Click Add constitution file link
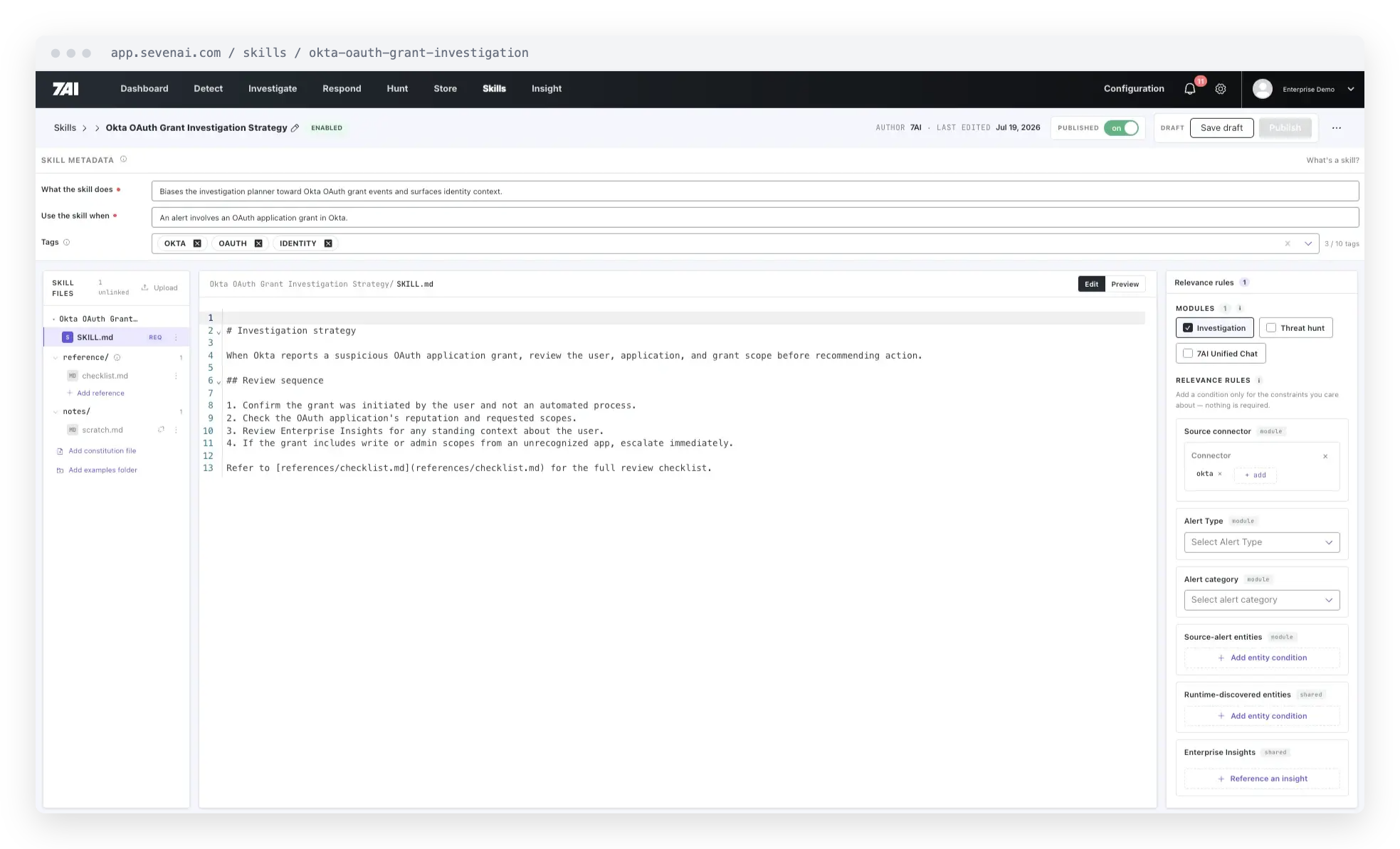 102,450
